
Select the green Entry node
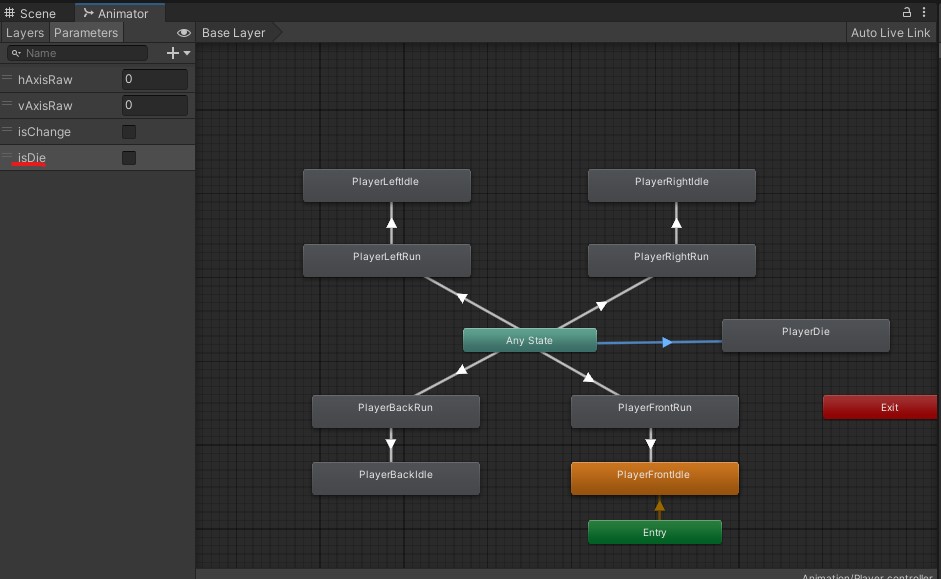(655, 532)
